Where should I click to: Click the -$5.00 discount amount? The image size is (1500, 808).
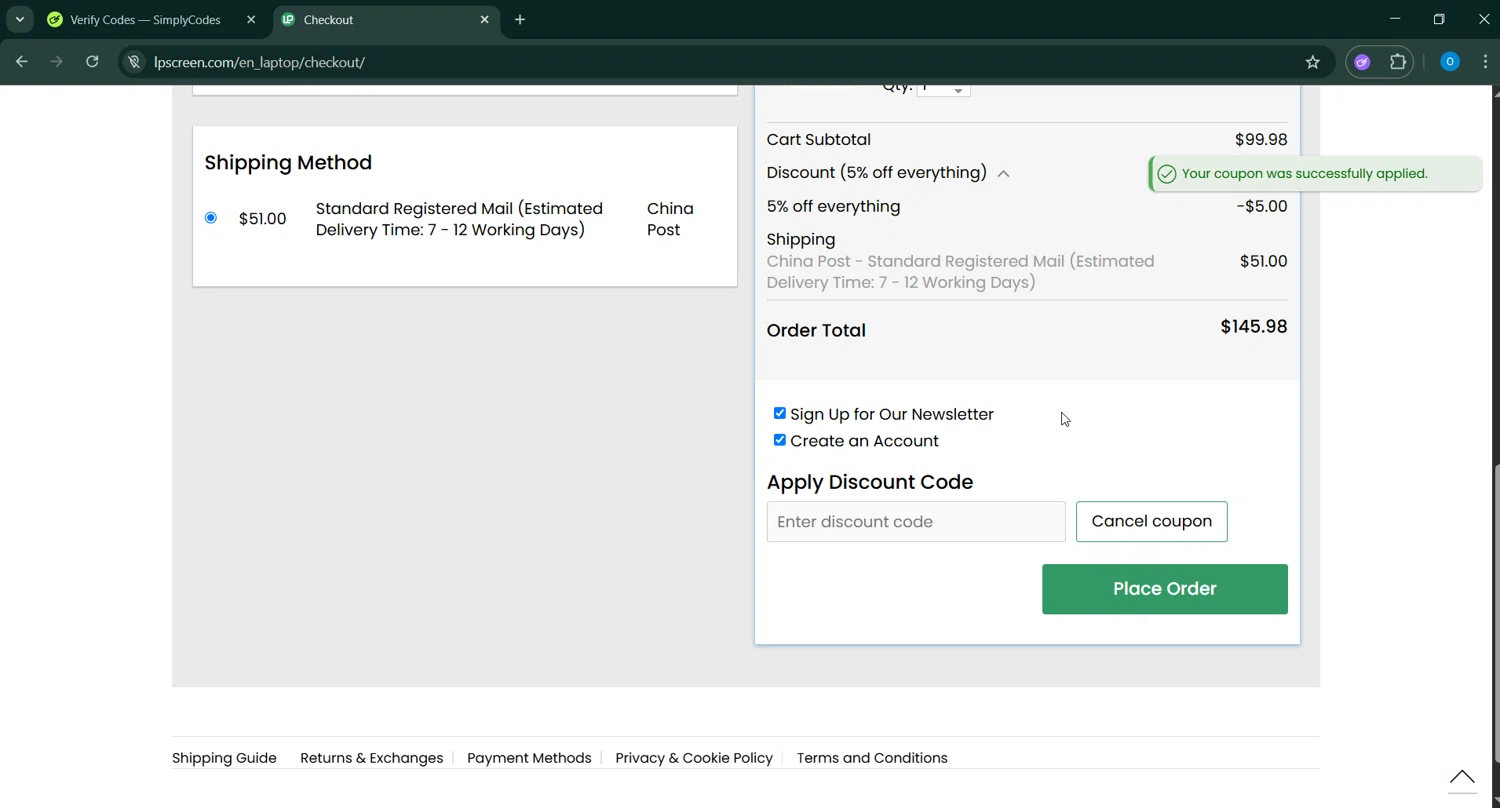tap(1262, 206)
